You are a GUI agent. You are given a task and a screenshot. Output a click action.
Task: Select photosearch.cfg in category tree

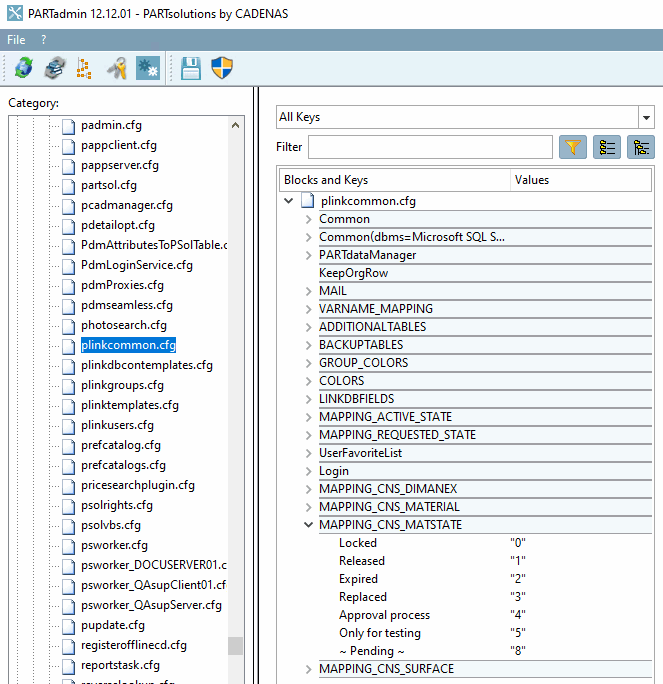pyautogui.click(x=123, y=325)
